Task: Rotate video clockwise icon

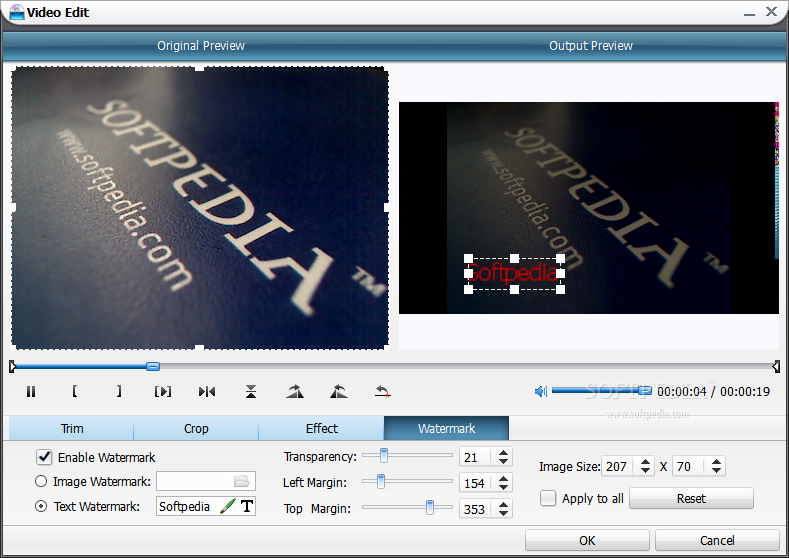Action: point(295,391)
